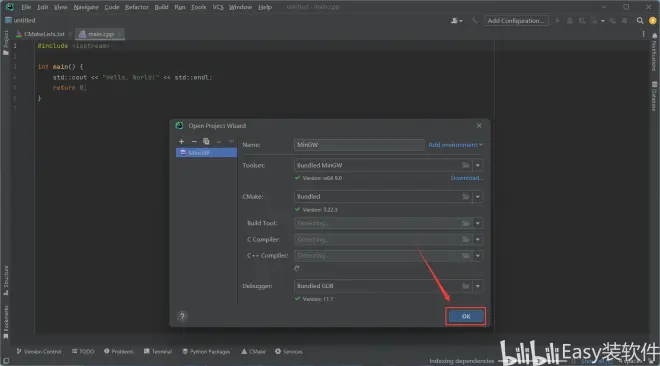Remove selected toolchain with minus icon
Screen dimensions: 660x366
pyautogui.click(x=194, y=141)
